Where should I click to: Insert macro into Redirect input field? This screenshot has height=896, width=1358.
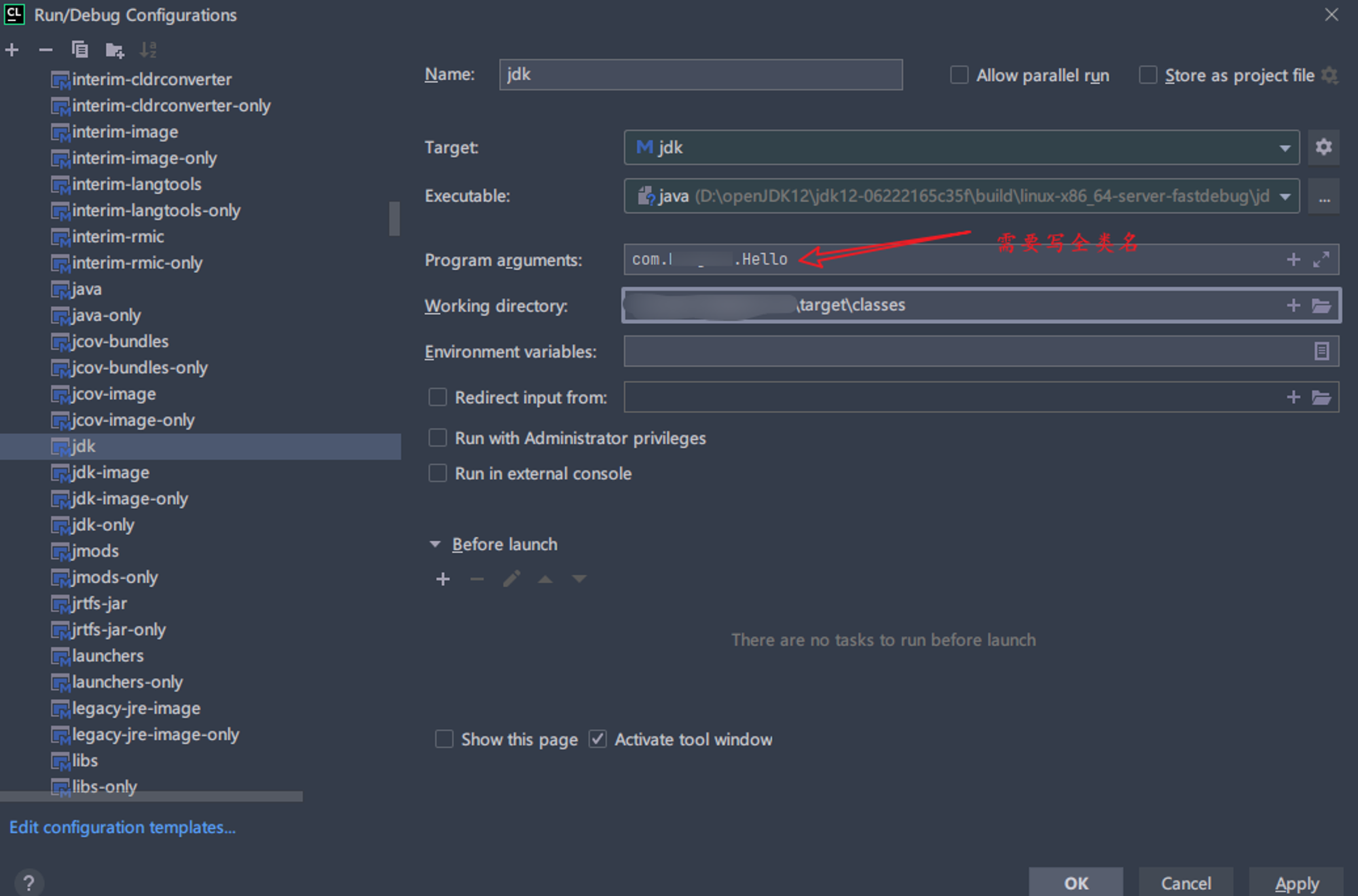click(1293, 397)
